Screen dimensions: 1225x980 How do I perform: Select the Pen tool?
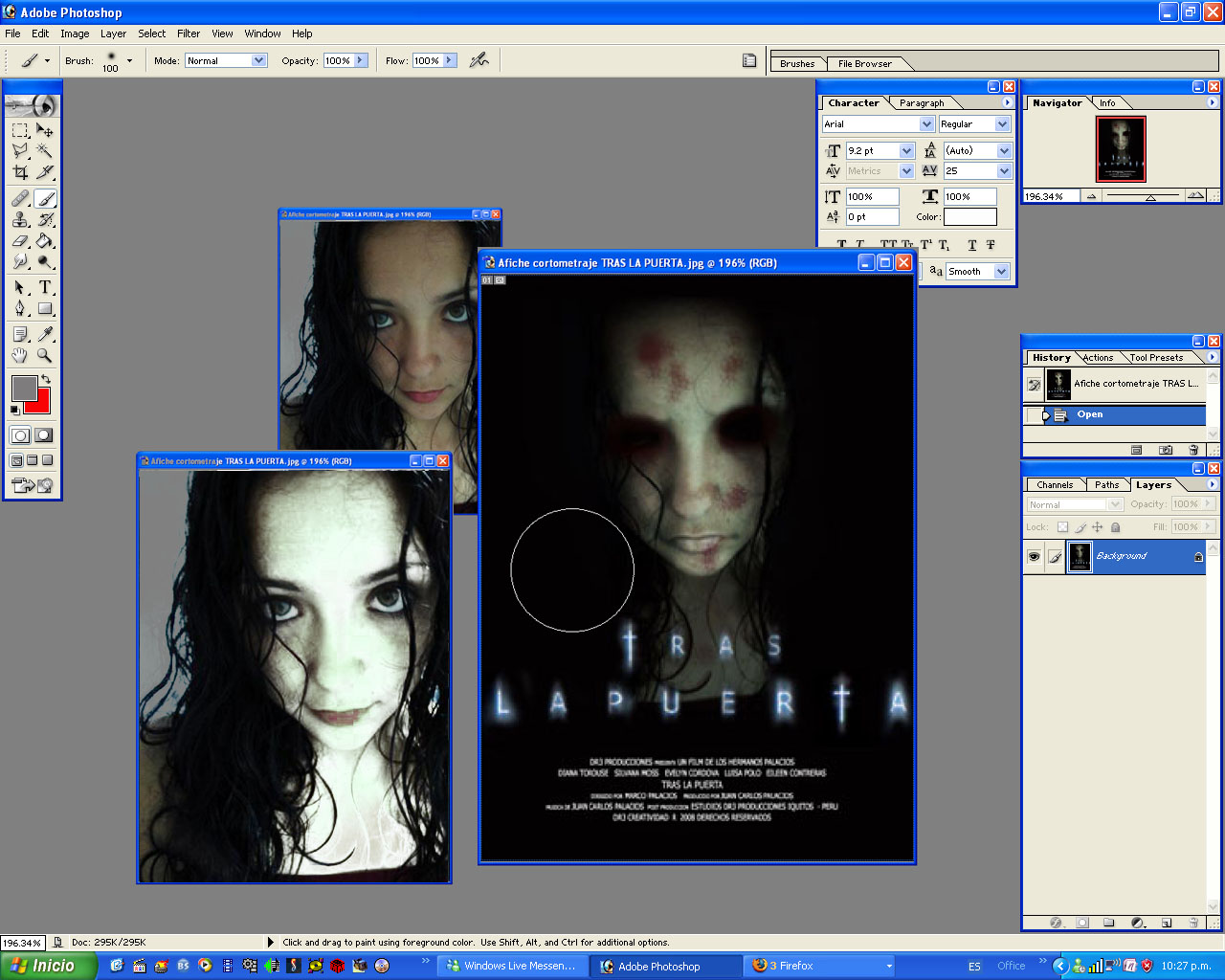pos(20,309)
